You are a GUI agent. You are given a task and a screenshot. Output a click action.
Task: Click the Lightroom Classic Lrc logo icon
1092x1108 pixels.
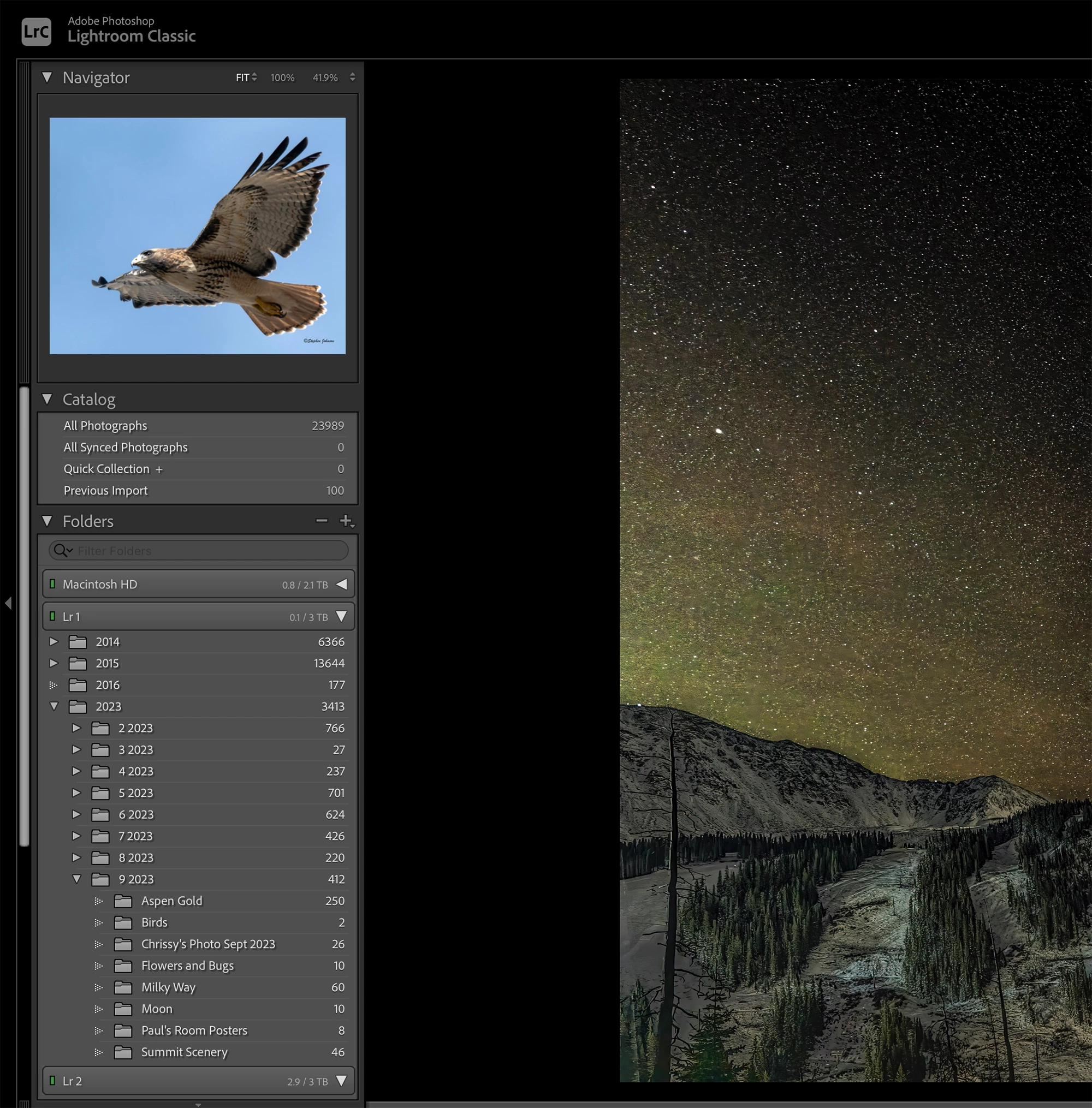click(x=36, y=31)
